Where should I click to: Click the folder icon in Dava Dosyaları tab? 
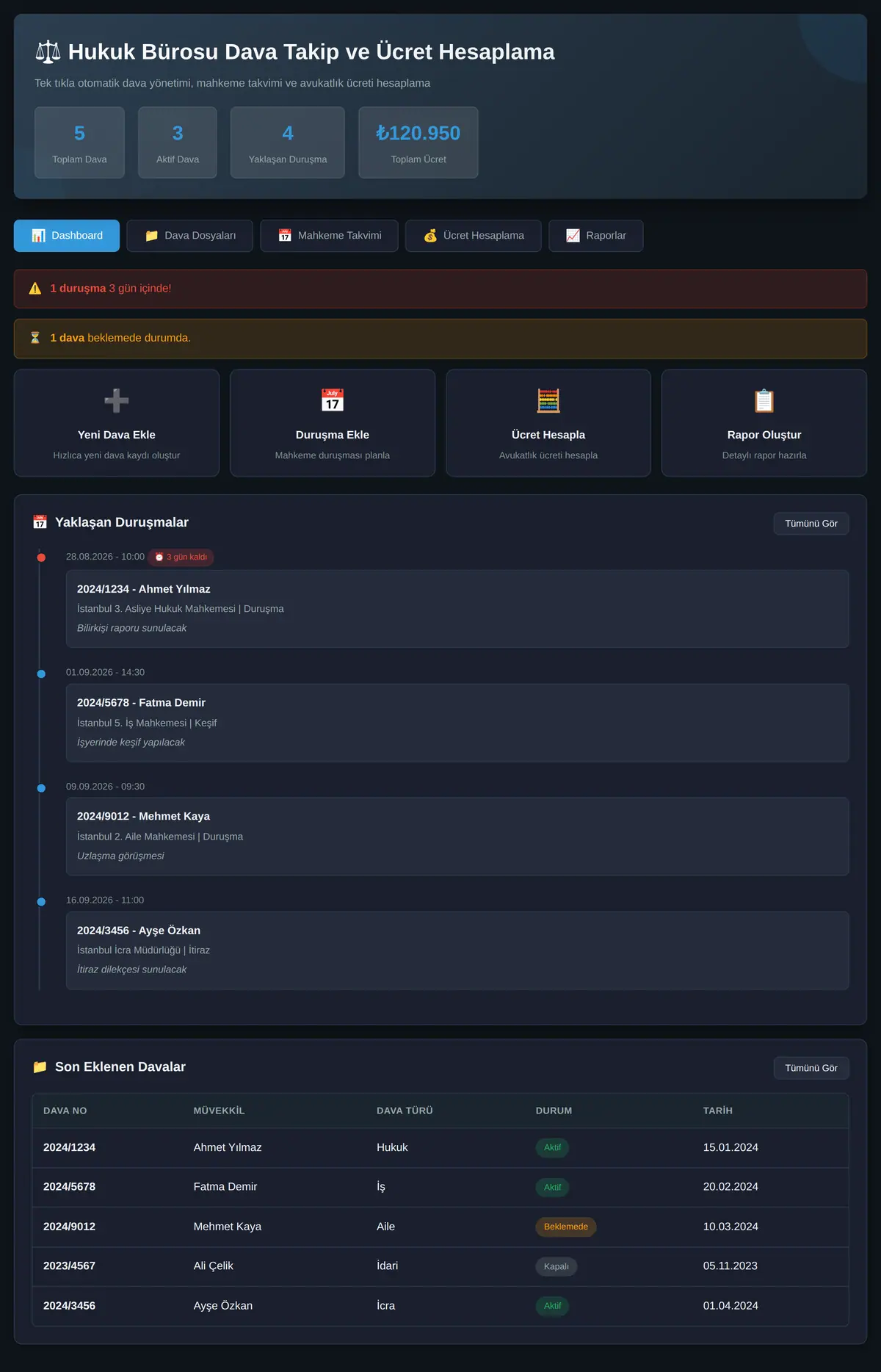click(152, 236)
